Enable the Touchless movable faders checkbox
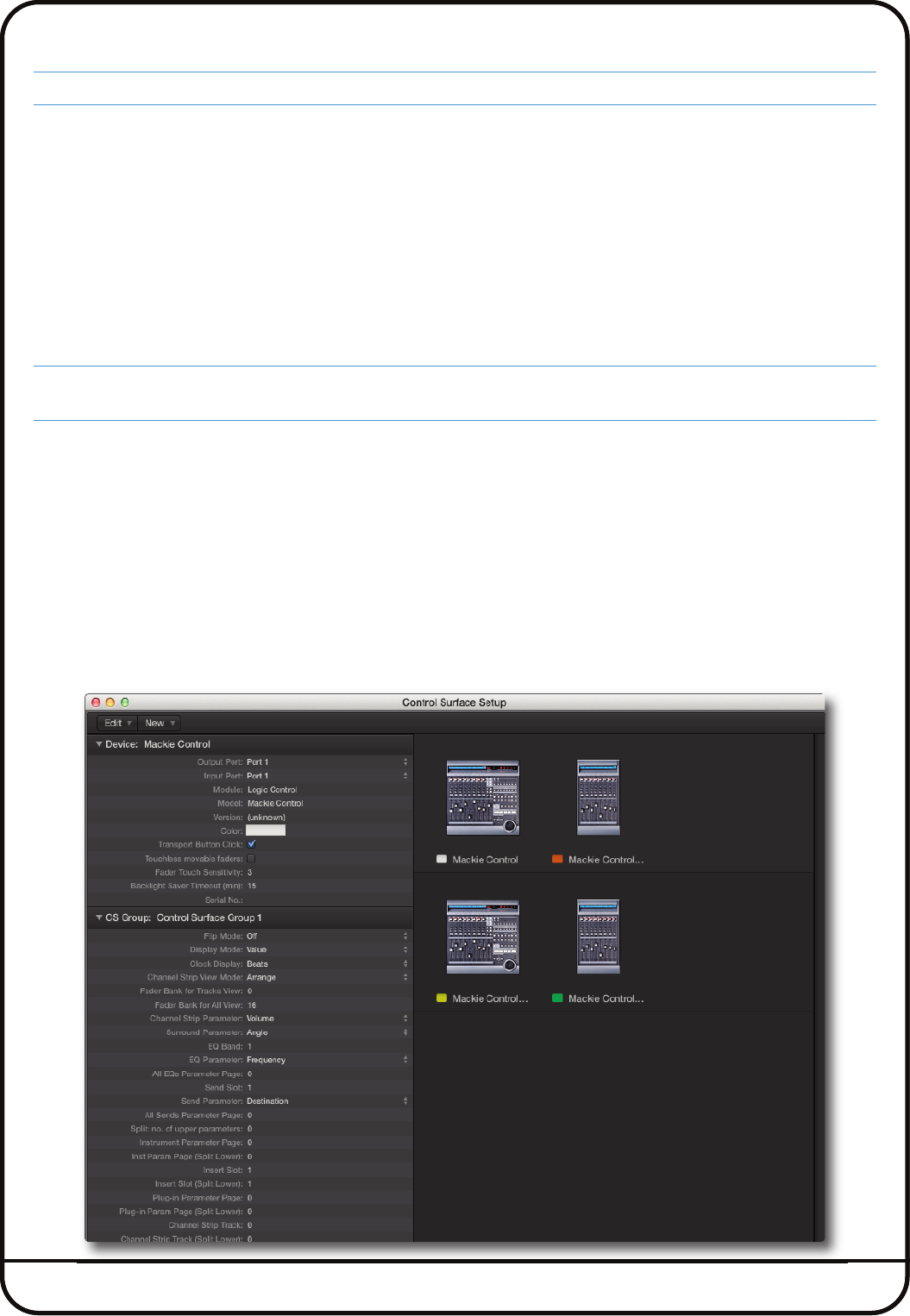Screen dimensions: 910x1316 click(251, 858)
